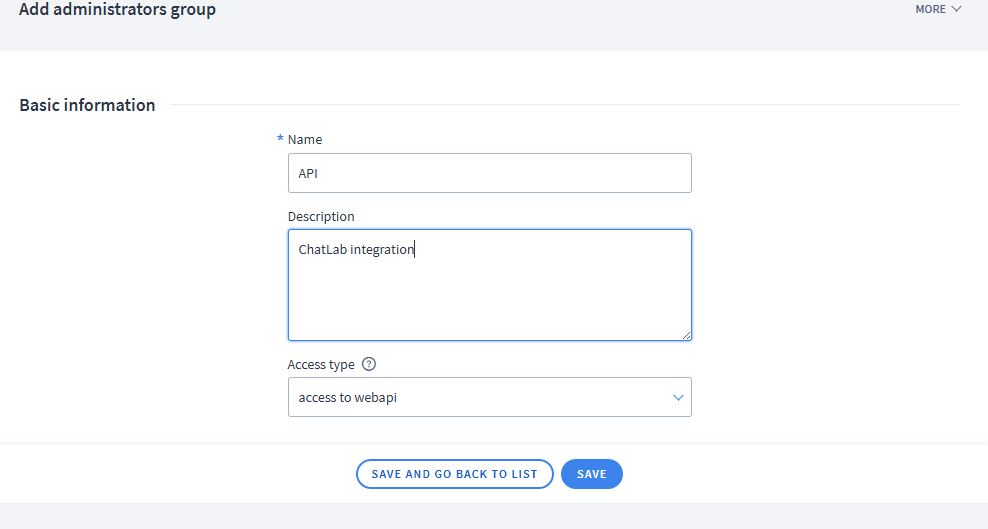The width and height of the screenshot is (988, 529).
Task: Place cursor in 'ChatLab integration' text
Action: (356, 250)
